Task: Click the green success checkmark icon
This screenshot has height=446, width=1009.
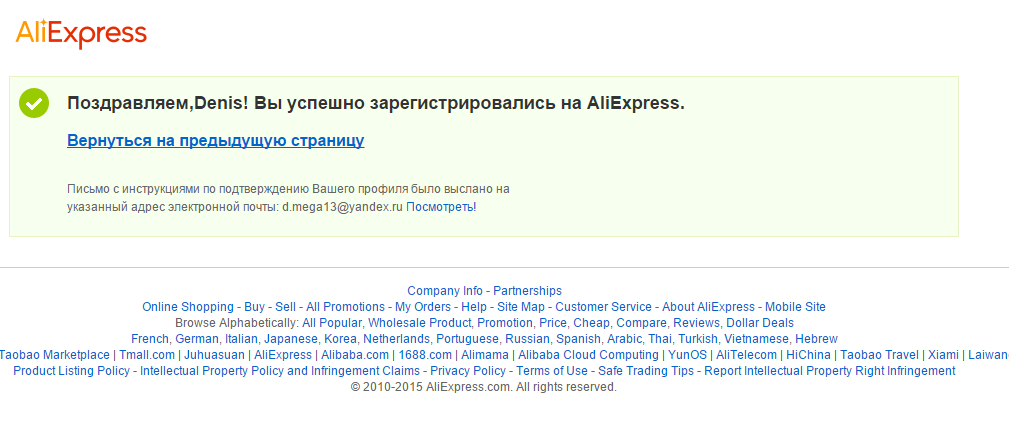Action: click(x=34, y=103)
